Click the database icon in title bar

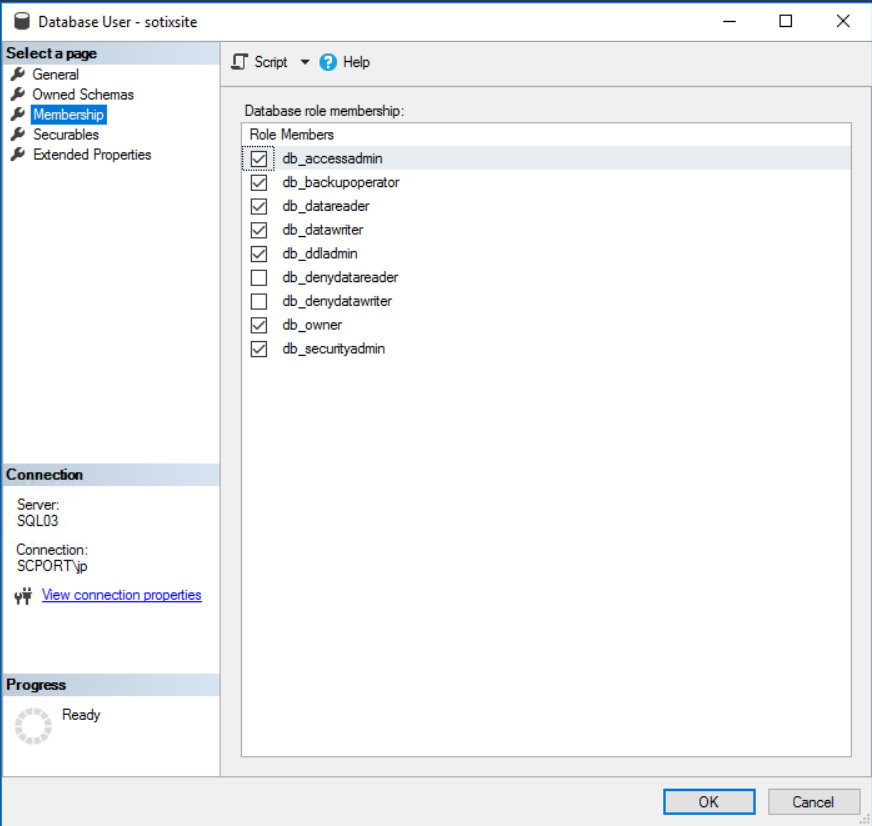(21, 21)
